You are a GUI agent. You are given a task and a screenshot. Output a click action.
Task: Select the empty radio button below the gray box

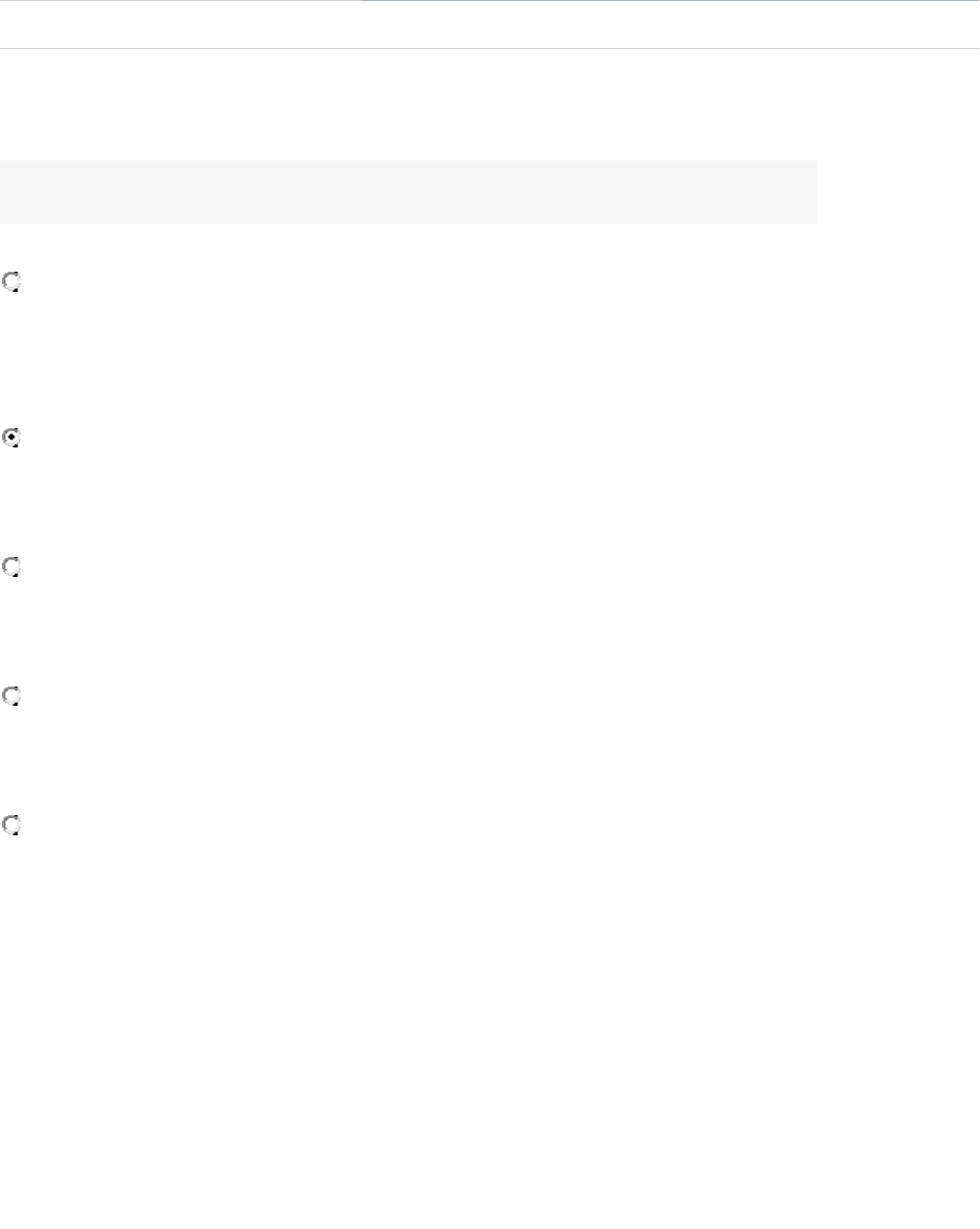12,282
